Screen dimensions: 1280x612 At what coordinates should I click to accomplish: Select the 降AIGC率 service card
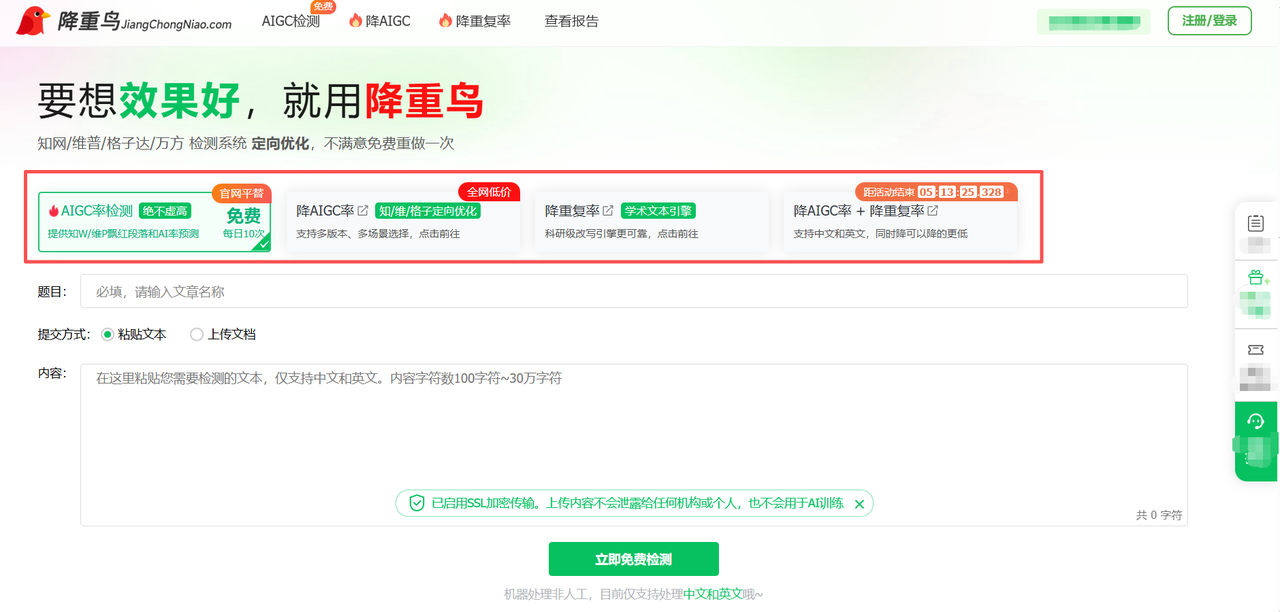[x=403, y=221]
